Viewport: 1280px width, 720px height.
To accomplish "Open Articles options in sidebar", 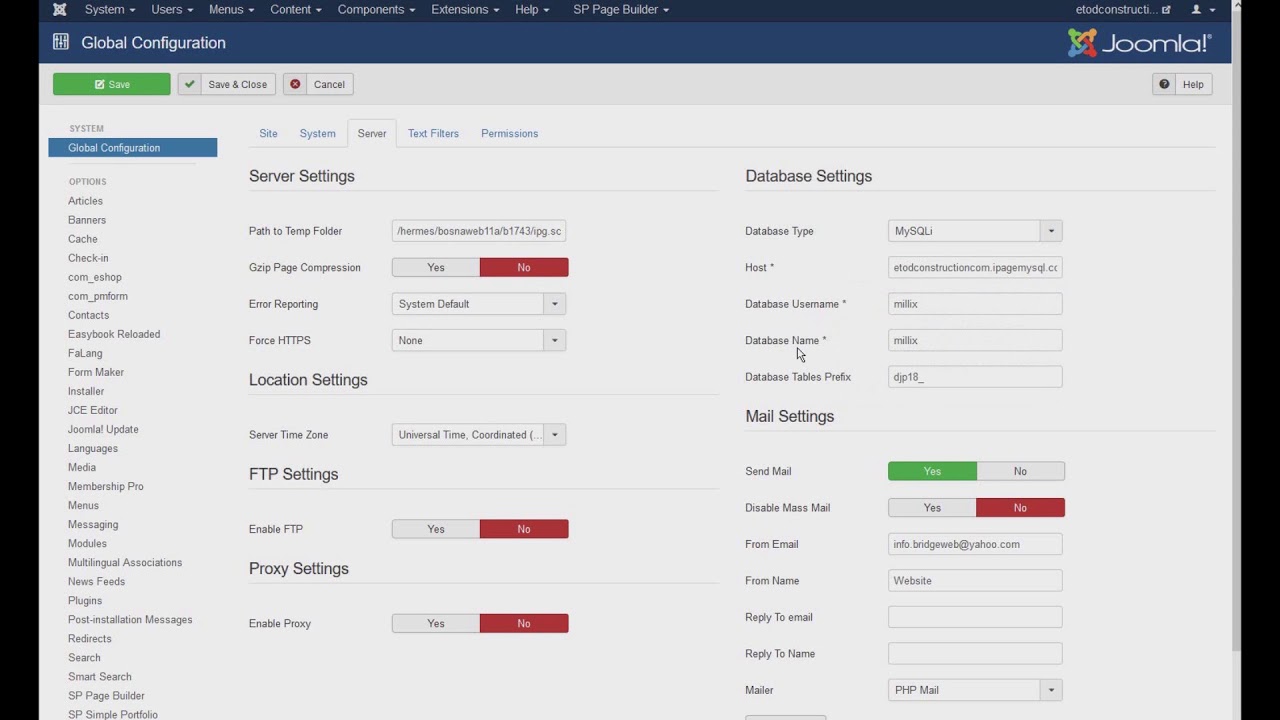I will pyautogui.click(x=85, y=201).
